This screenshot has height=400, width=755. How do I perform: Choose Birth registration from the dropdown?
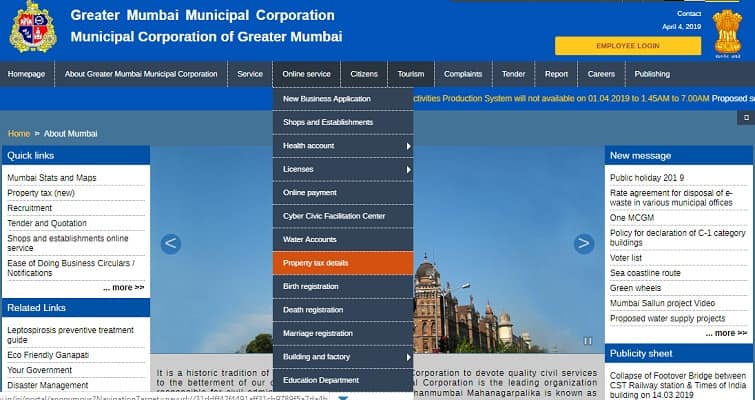click(x=311, y=287)
